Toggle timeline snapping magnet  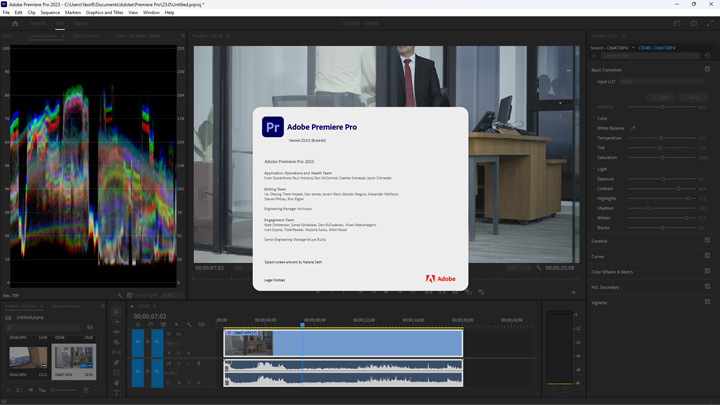[150, 325]
